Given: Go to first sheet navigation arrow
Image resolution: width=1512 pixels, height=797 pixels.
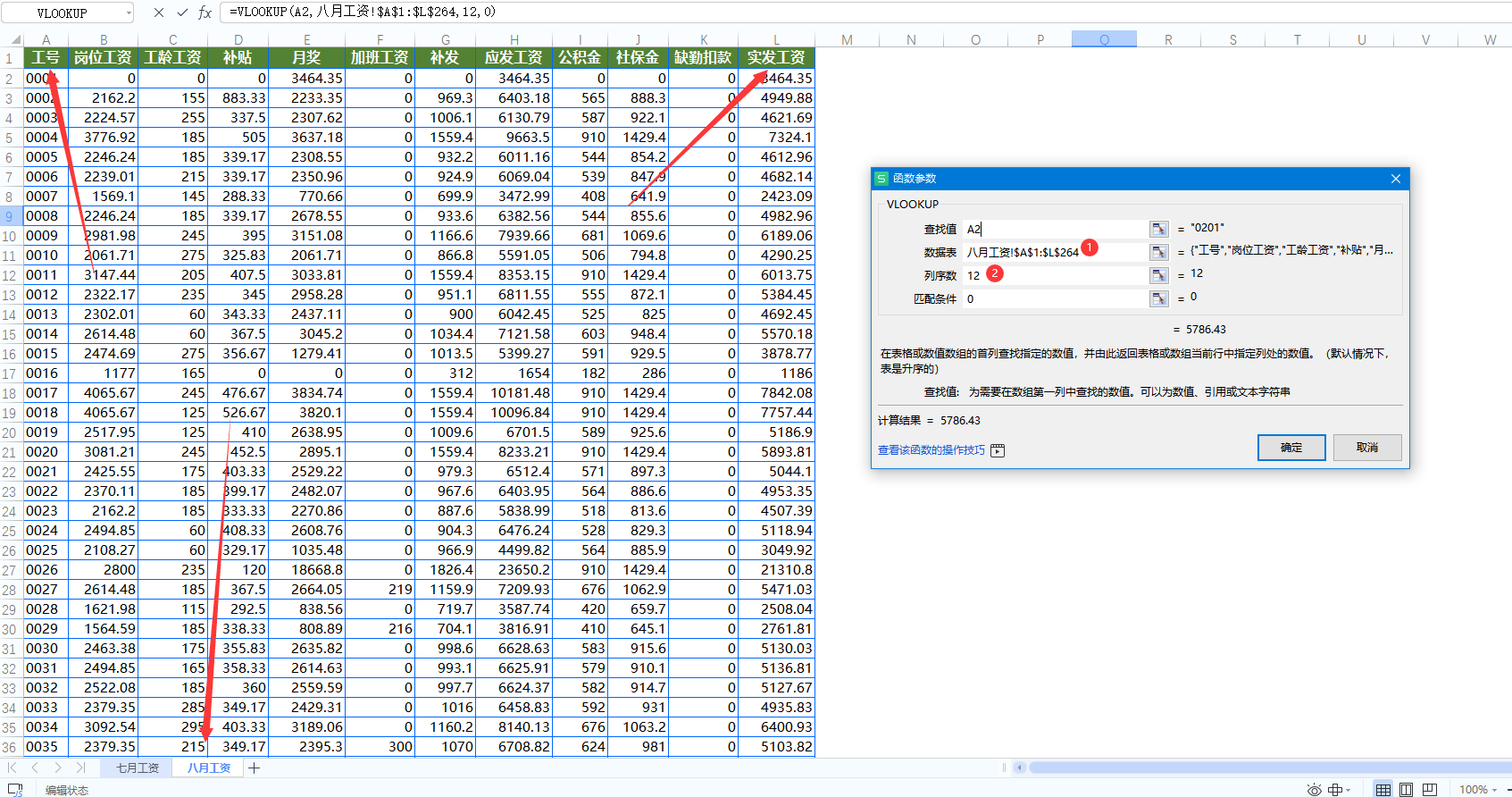Looking at the screenshot, I should 13,768.
